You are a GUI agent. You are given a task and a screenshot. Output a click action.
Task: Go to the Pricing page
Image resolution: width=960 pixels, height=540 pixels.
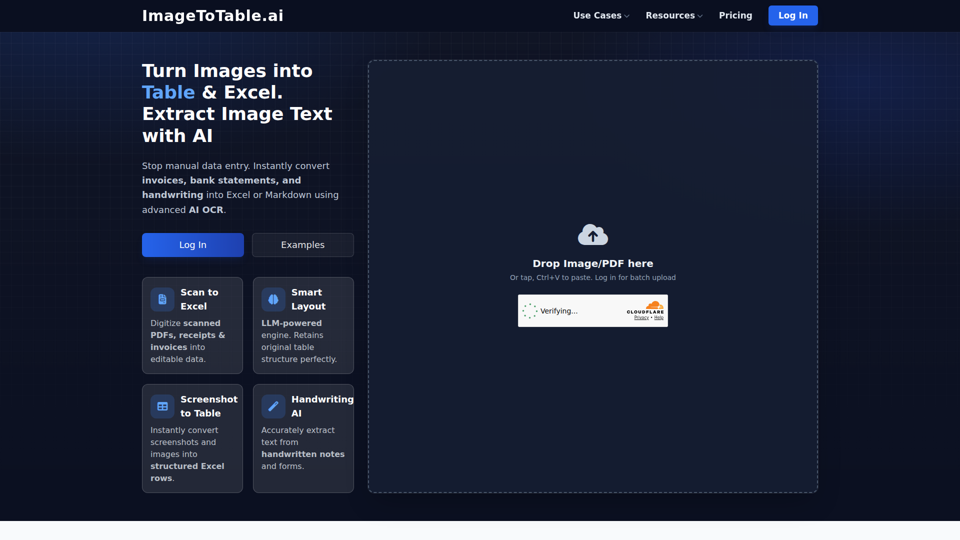click(735, 15)
